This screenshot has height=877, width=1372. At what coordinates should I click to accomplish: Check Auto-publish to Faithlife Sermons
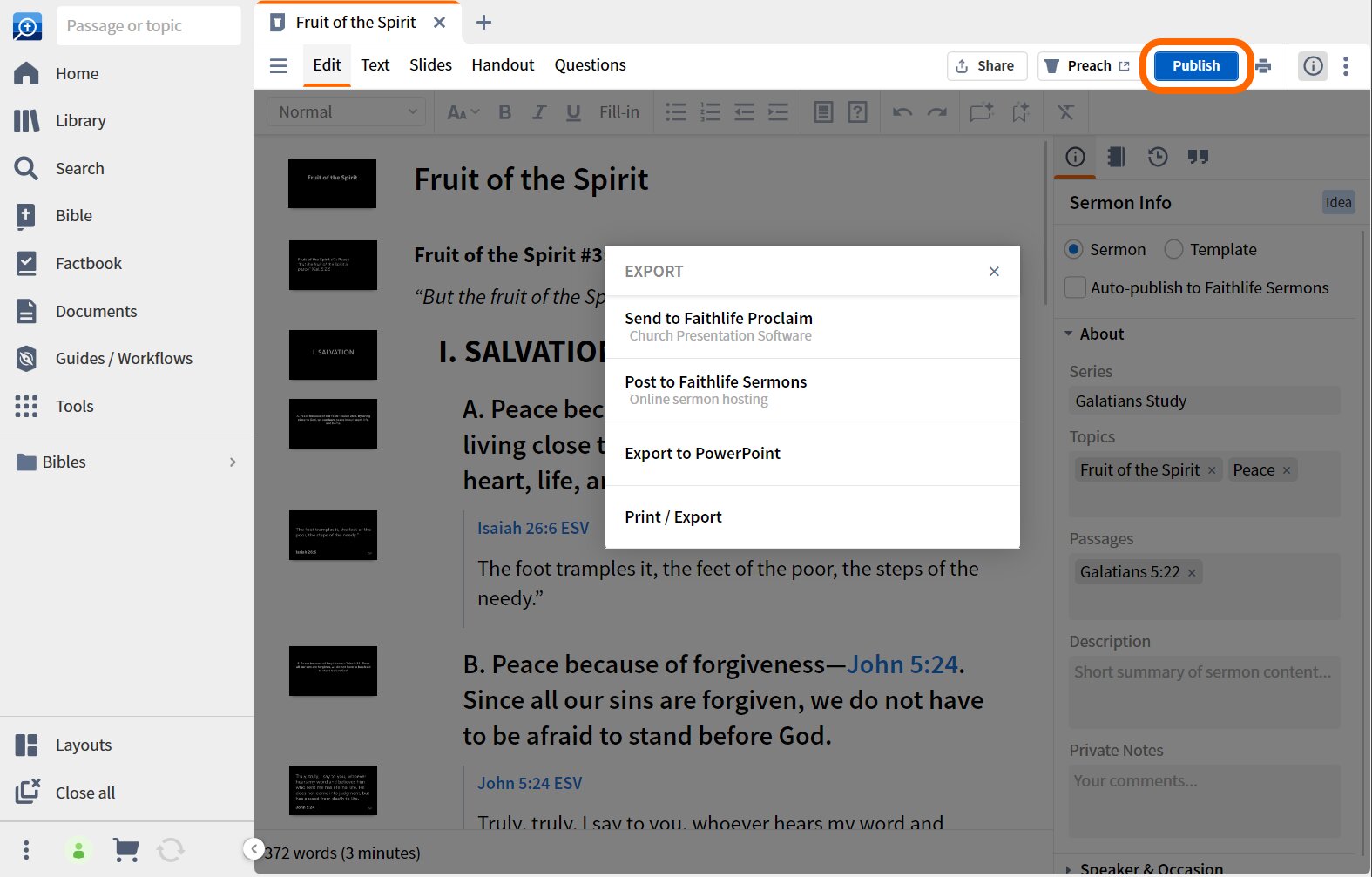tap(1076, 287)
